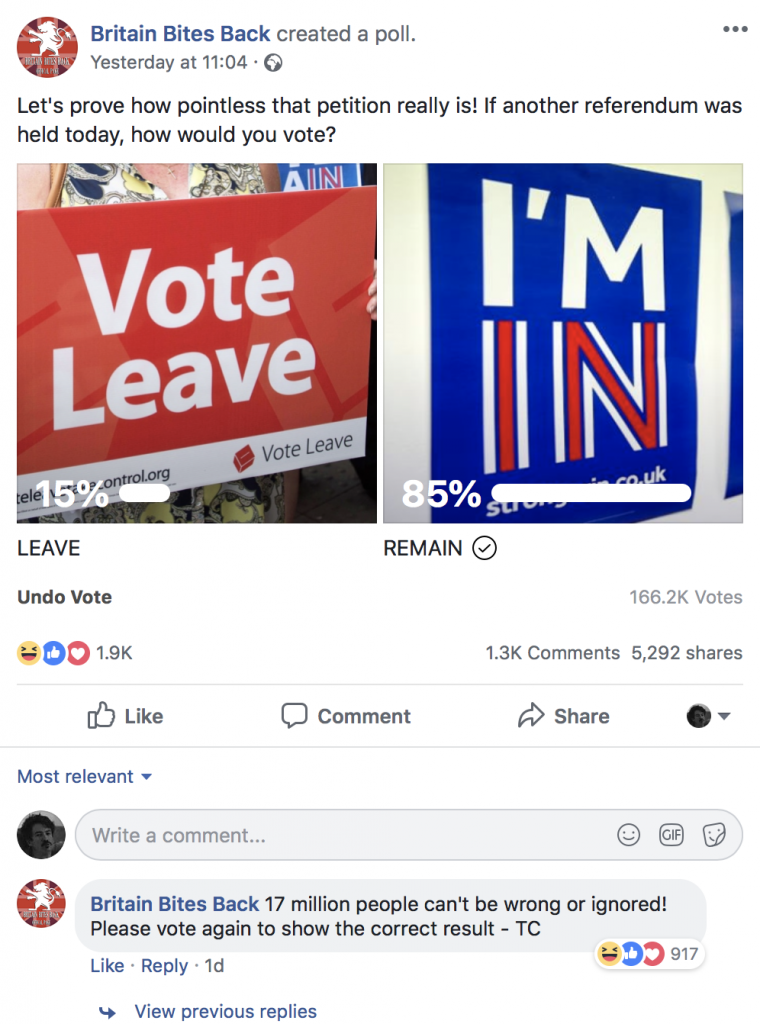Click the checked circle next to REMAIN

(x=484, y=548)
